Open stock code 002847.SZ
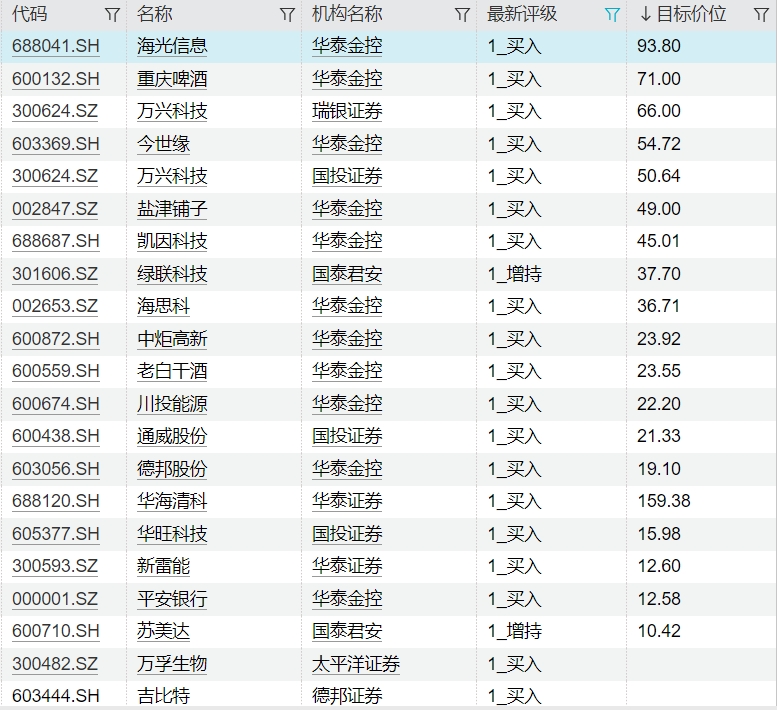This screenshot has width=777, height=710. 55,209
